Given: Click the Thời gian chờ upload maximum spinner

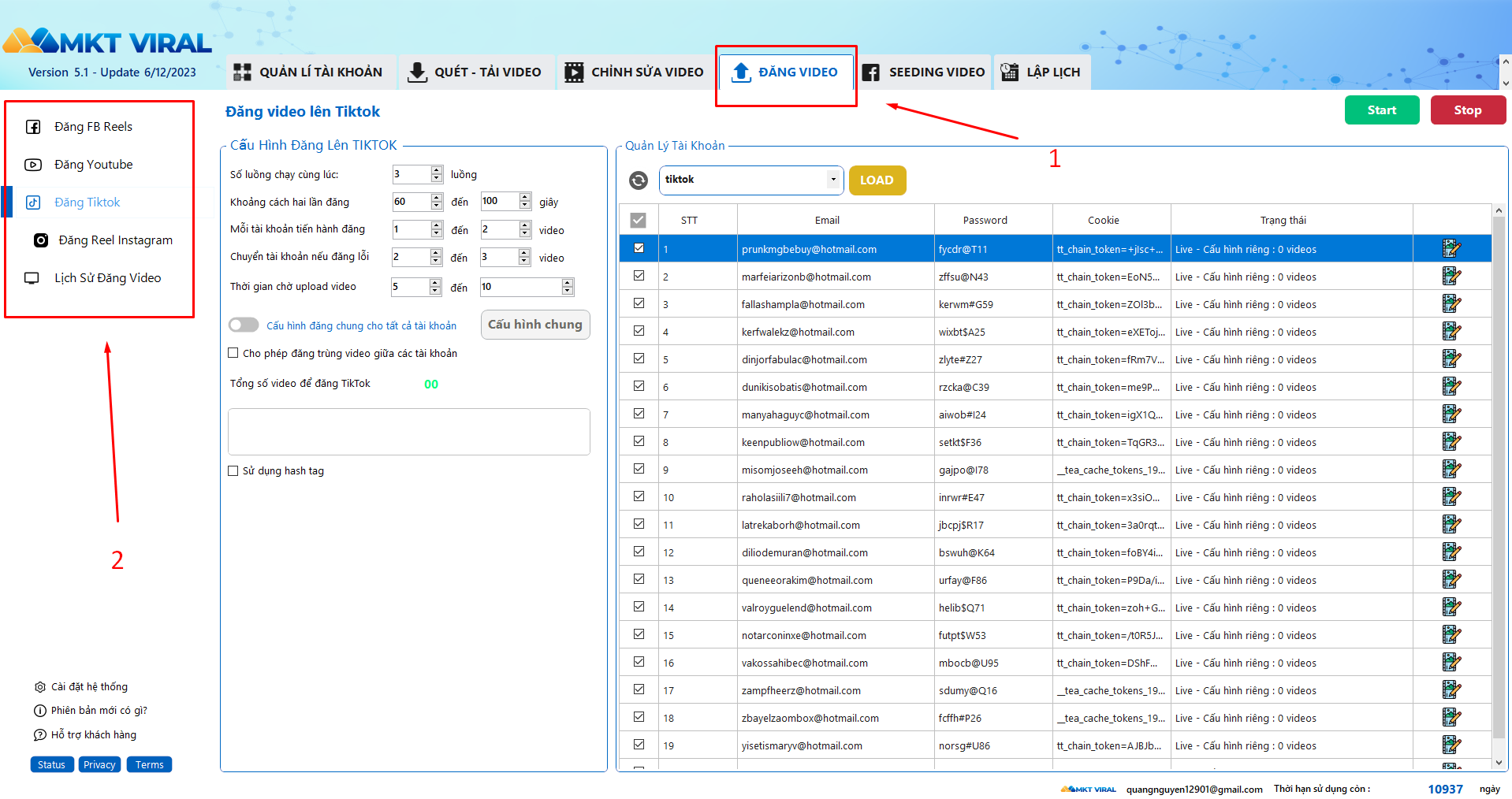Looking at the screenshot, I should [568, 287].
